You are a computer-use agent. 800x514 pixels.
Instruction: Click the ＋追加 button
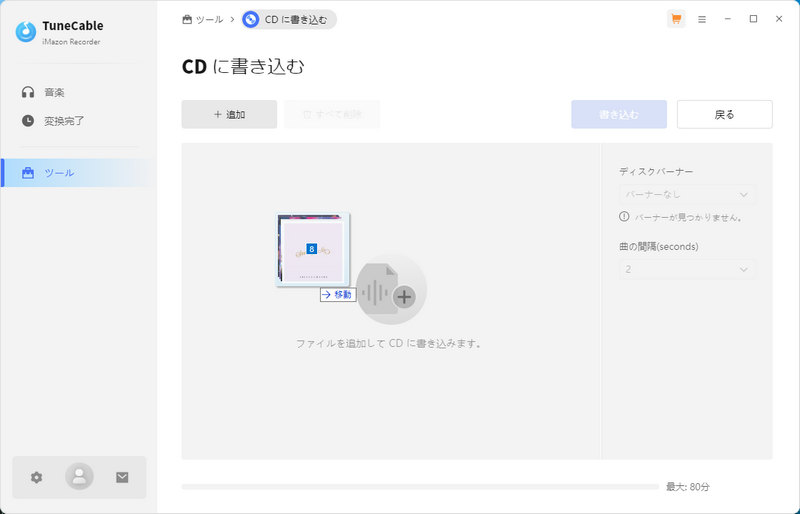(229, 114)
